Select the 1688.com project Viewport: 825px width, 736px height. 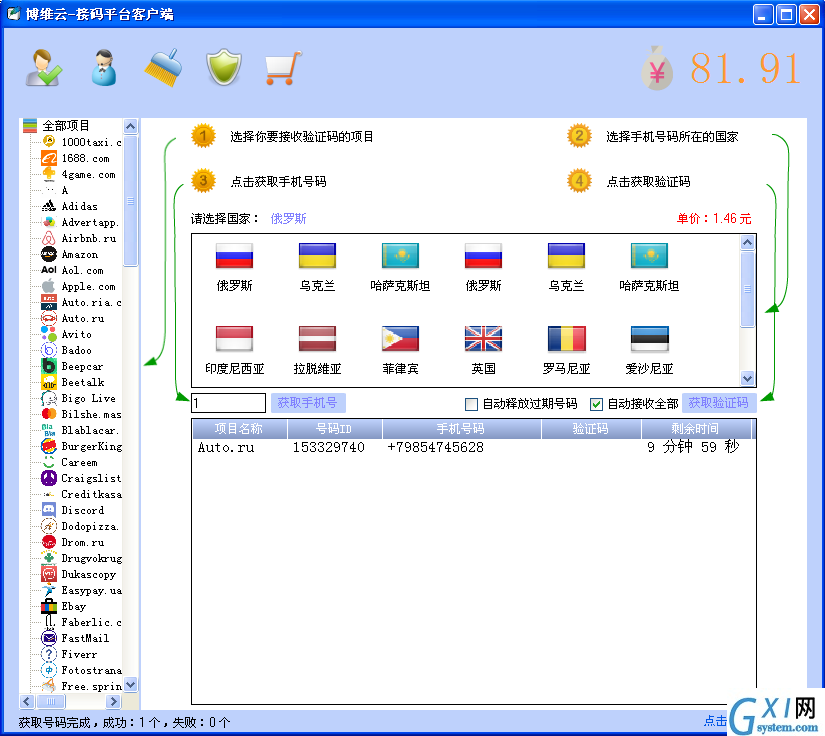(x=85, y=158)
